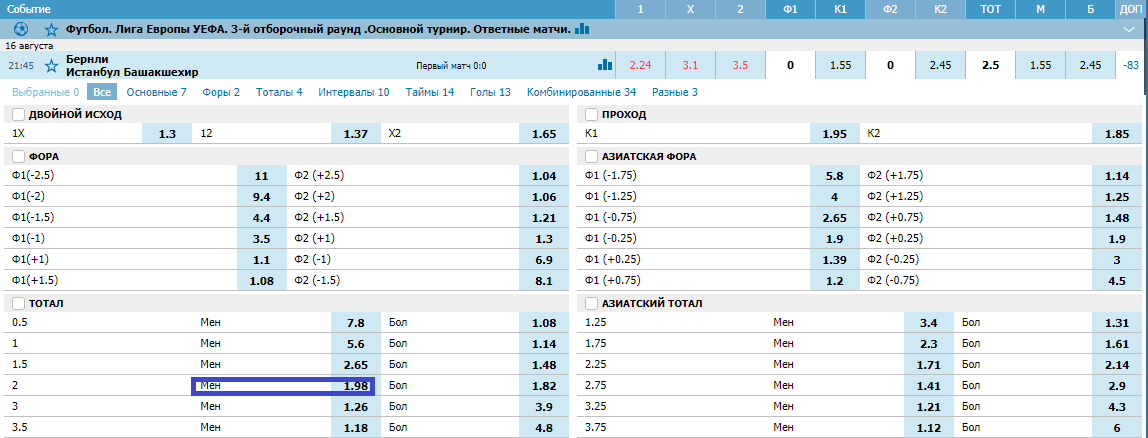This screenshot has width=1148, height=438.
Task: Tick the АЗИАТСКАЯ ФОРА checkbox
Action: [592, 157]
